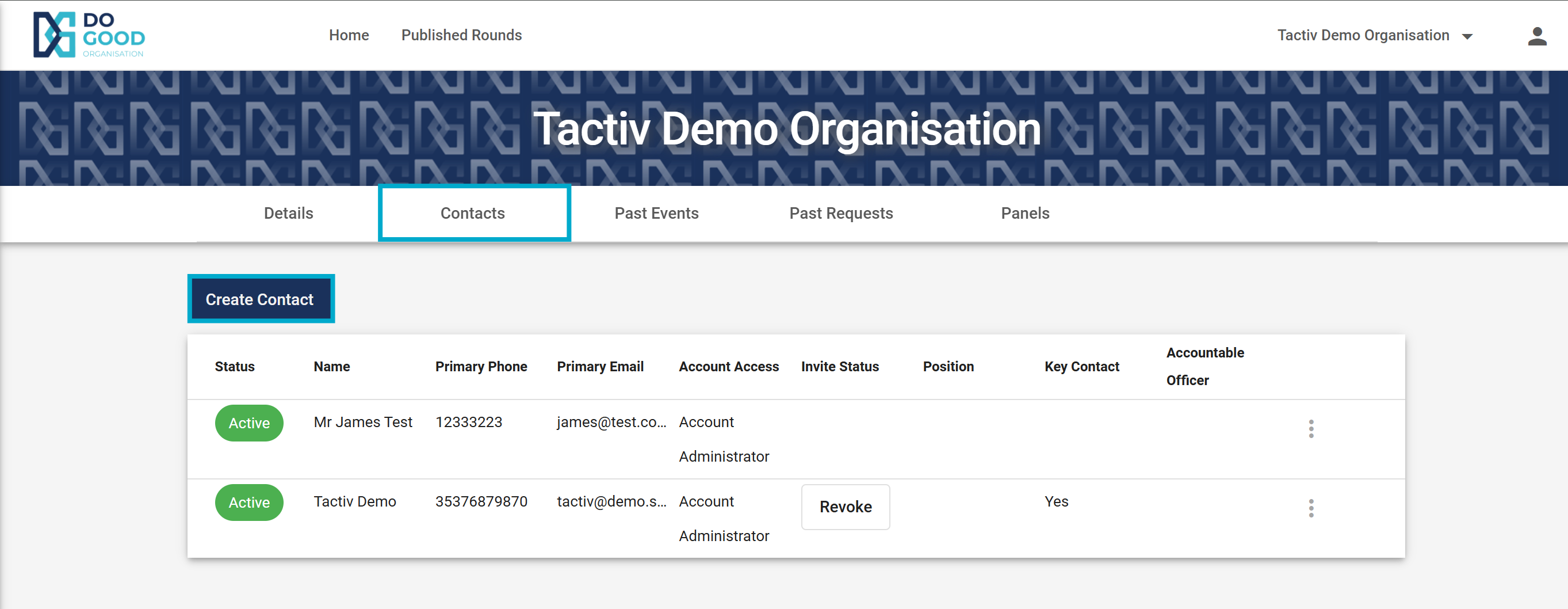
Task: Open the Past Requests tab
Action: pyautogui.click(x=840, y=213)
